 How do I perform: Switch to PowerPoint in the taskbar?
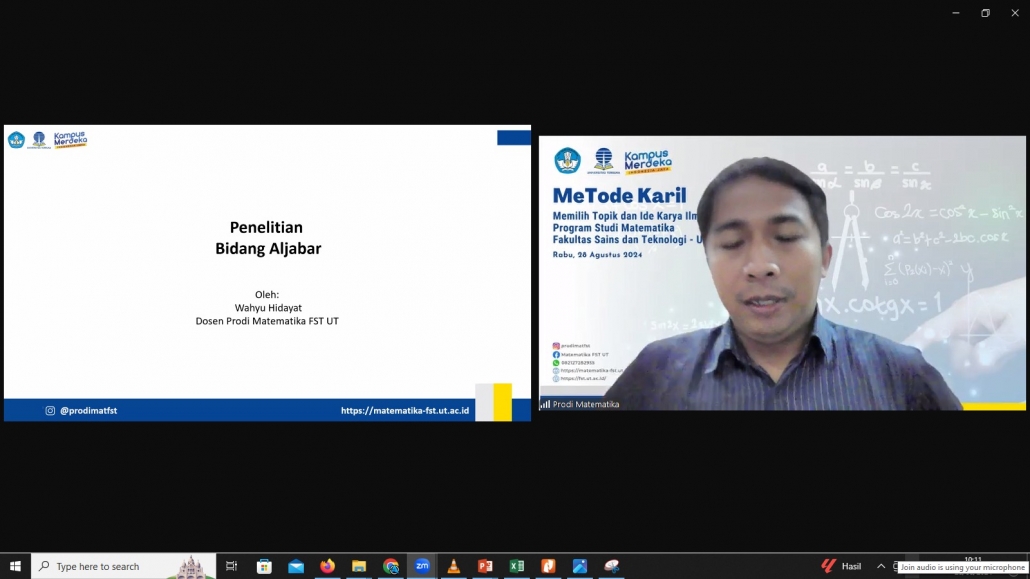click(x=485, y=566)
